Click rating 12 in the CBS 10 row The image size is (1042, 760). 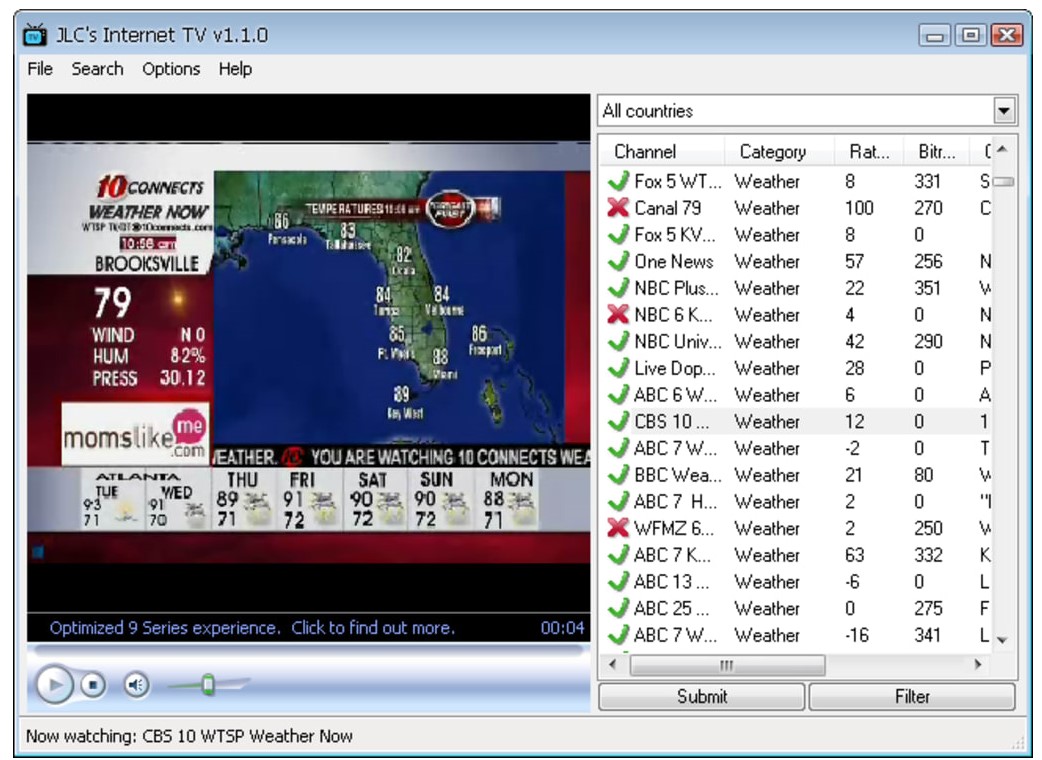click(x=854, y=421)
